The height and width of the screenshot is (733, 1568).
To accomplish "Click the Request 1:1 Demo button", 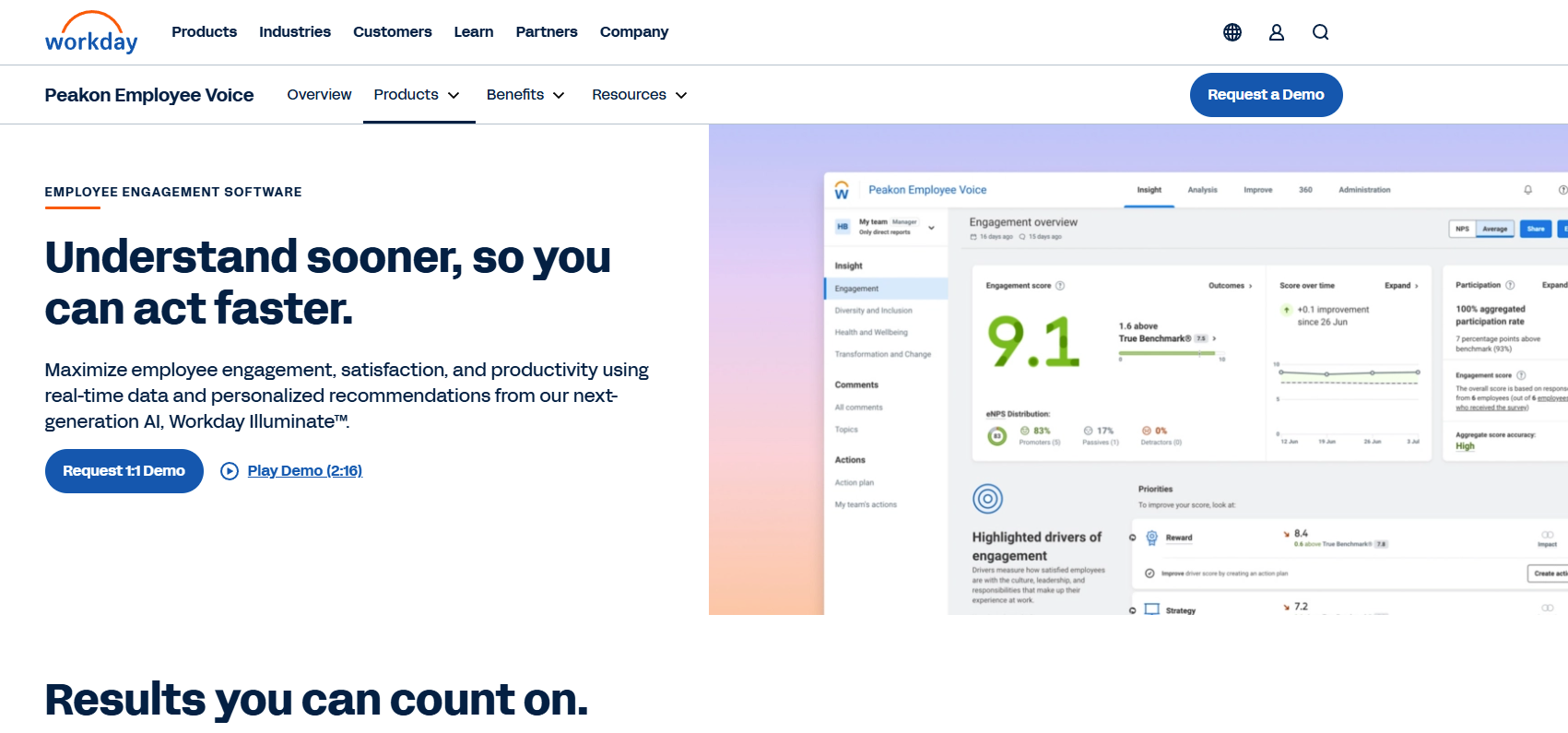I will pos(124,471).
